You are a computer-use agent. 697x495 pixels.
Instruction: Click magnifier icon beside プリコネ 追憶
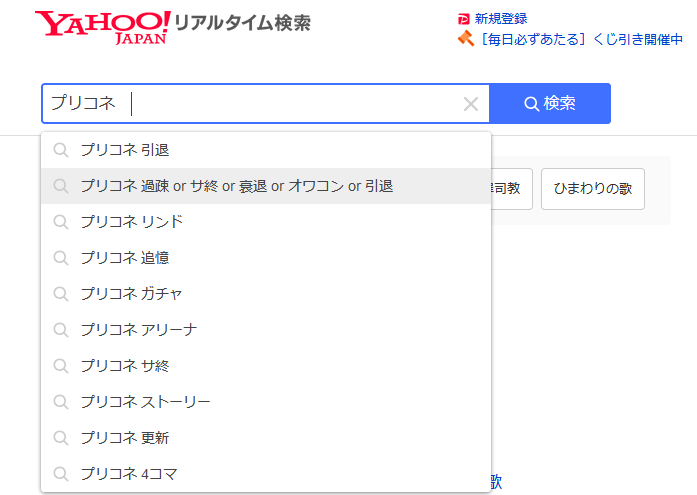[61, 258]
